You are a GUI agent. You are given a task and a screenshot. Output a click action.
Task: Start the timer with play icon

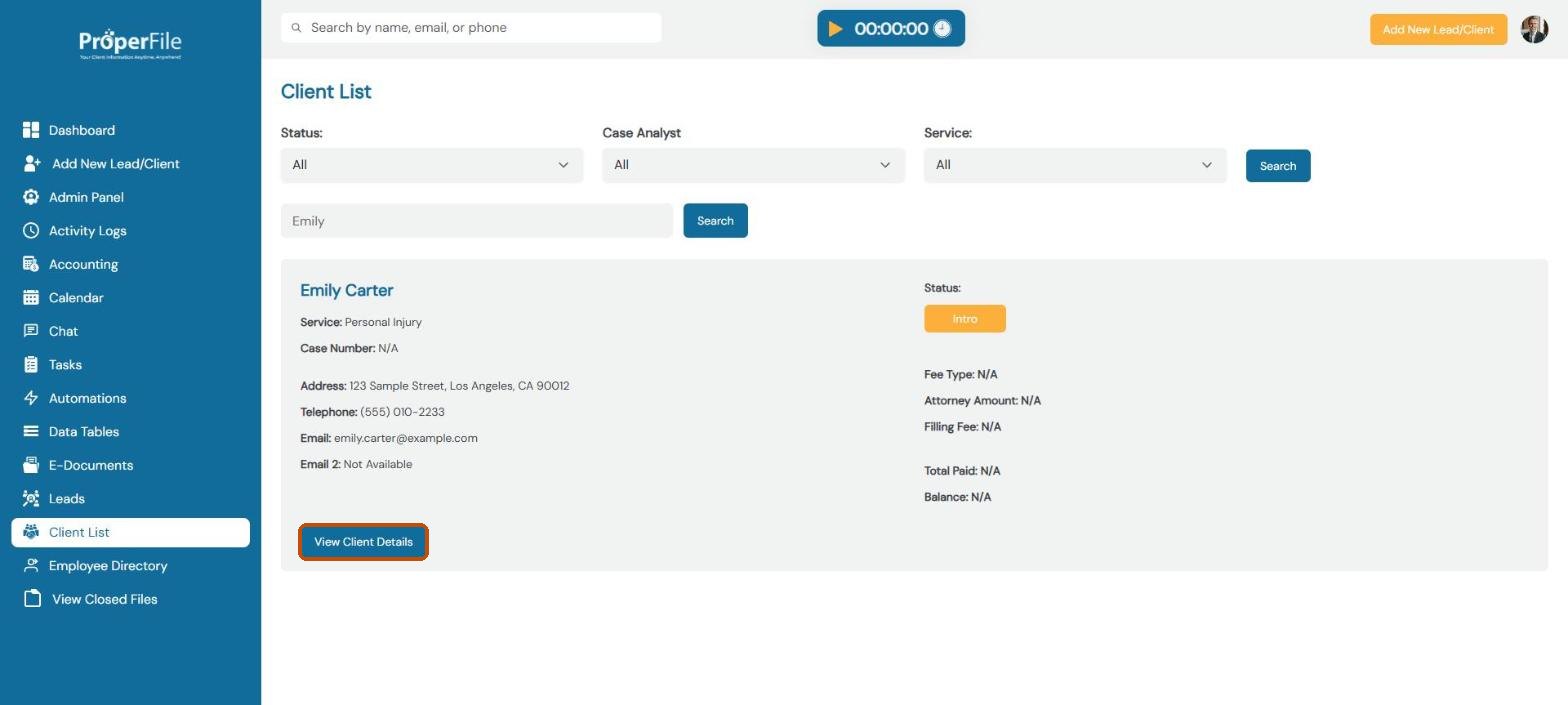point(835,29)
